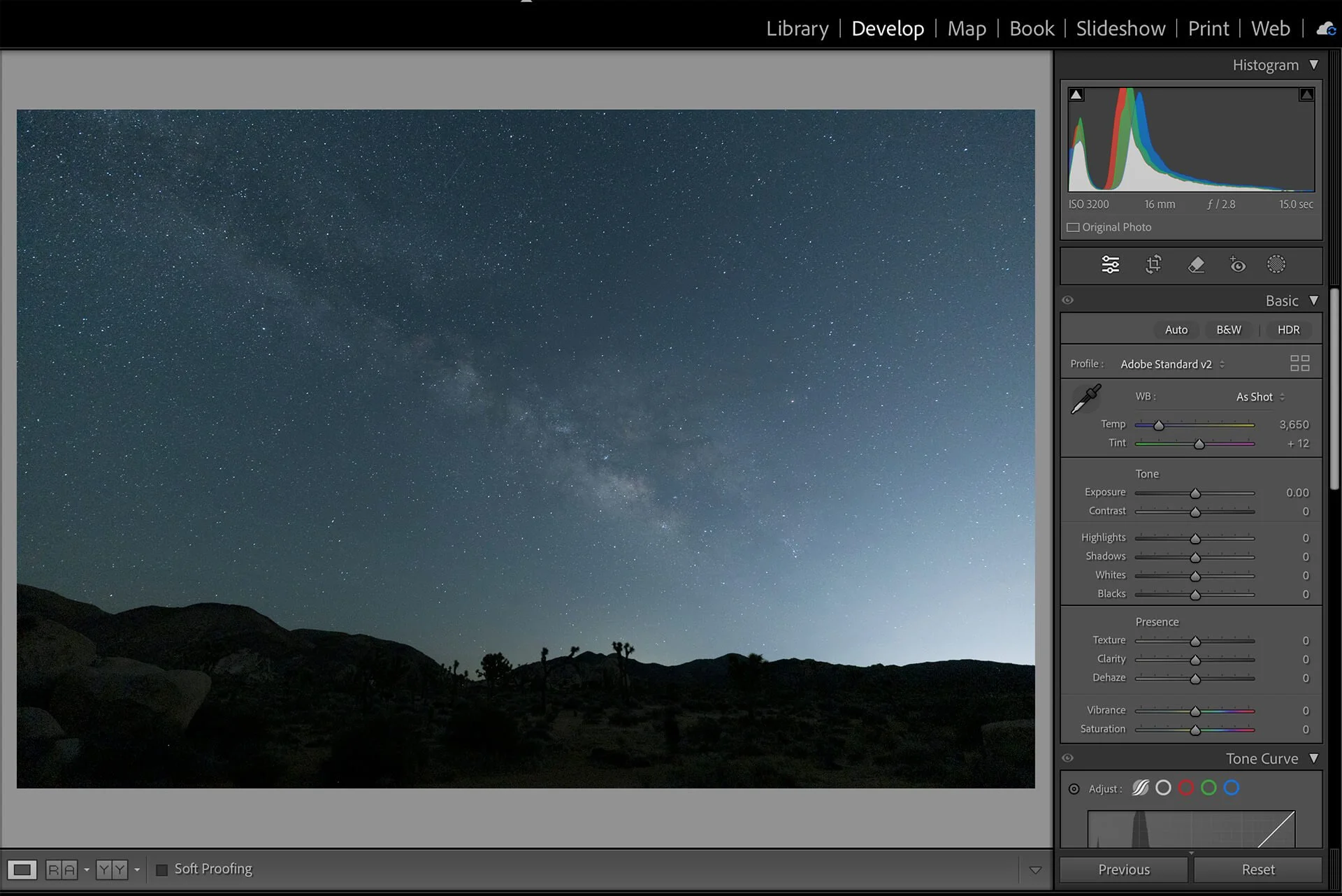Enable the Soft Proofing checkbox
This screenshot has height=896, width=1342.
pyautogui.click(x=161, y=869)
